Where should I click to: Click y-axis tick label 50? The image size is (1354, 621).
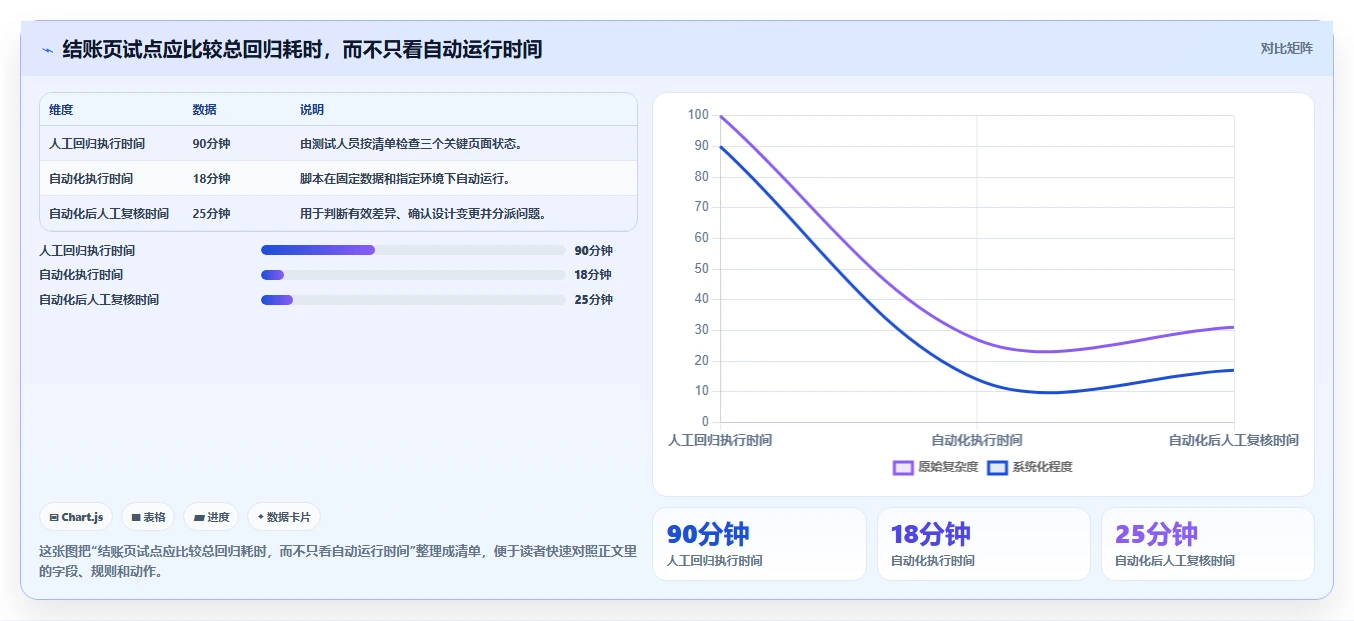click(x=701, y=268)
